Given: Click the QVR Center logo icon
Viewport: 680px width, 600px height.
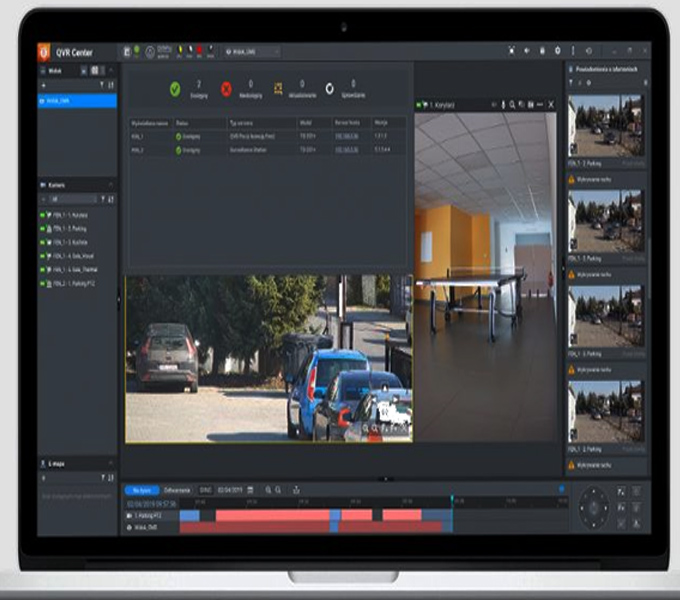Looking at the screenshot, I should (x=44, y=51).
